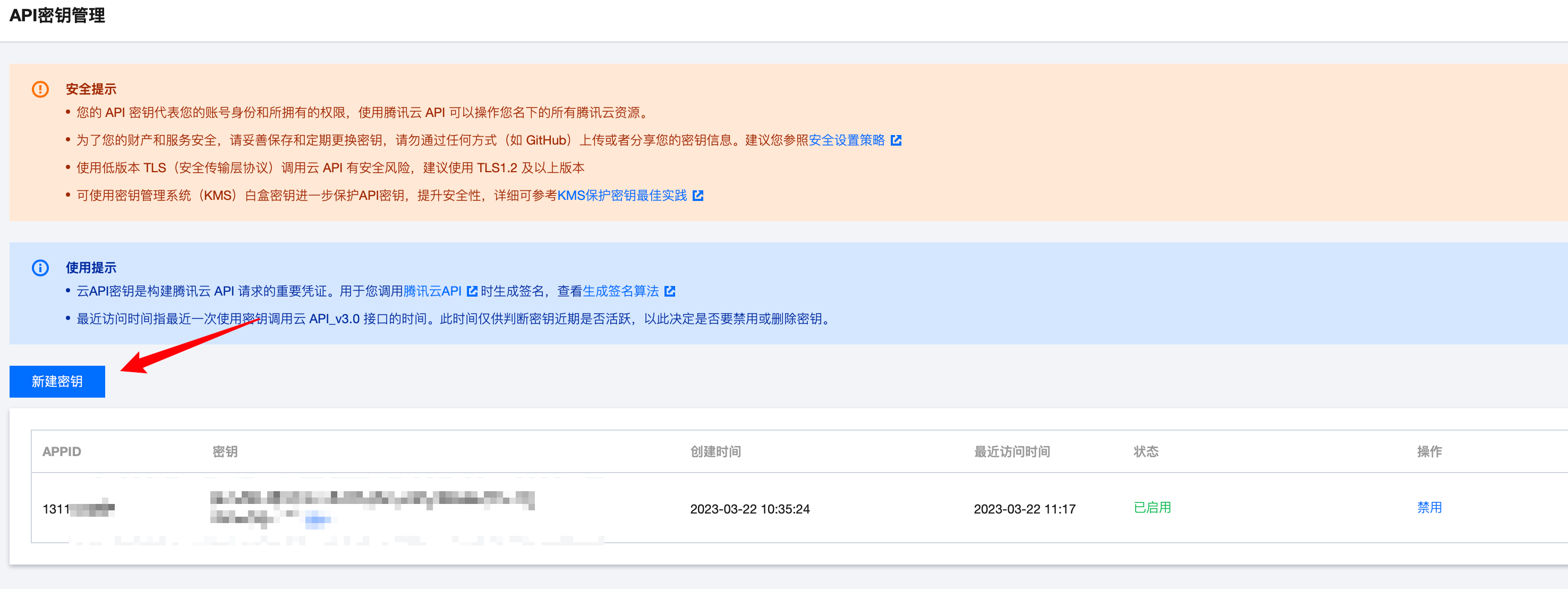
Task: Click the 新建密钥 button
Action: tap(57, 381)
